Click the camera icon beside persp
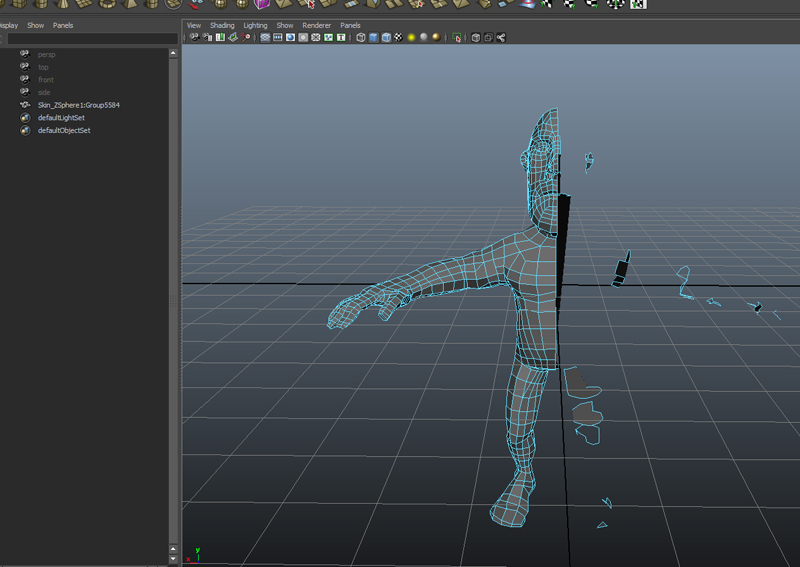This screenshot has width=800, height=567. (25, 54)
